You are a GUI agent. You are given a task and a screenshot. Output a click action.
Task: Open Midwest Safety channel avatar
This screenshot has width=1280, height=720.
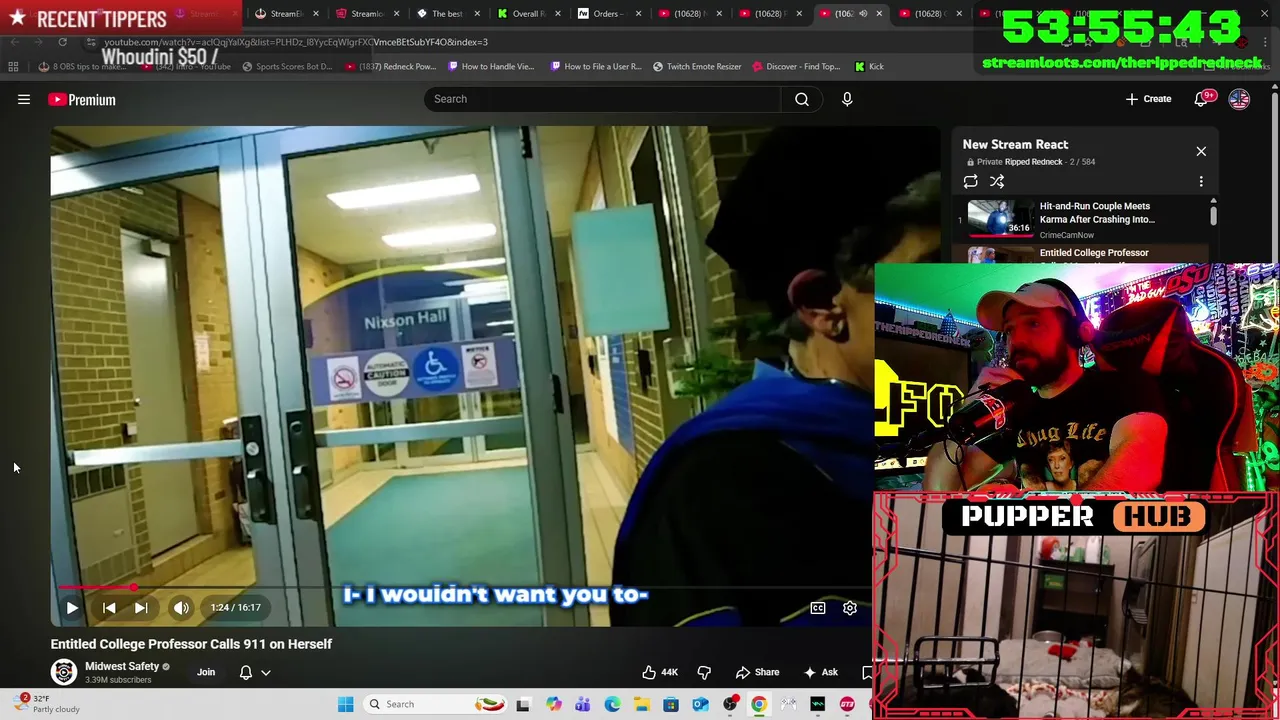pos(64,672)
